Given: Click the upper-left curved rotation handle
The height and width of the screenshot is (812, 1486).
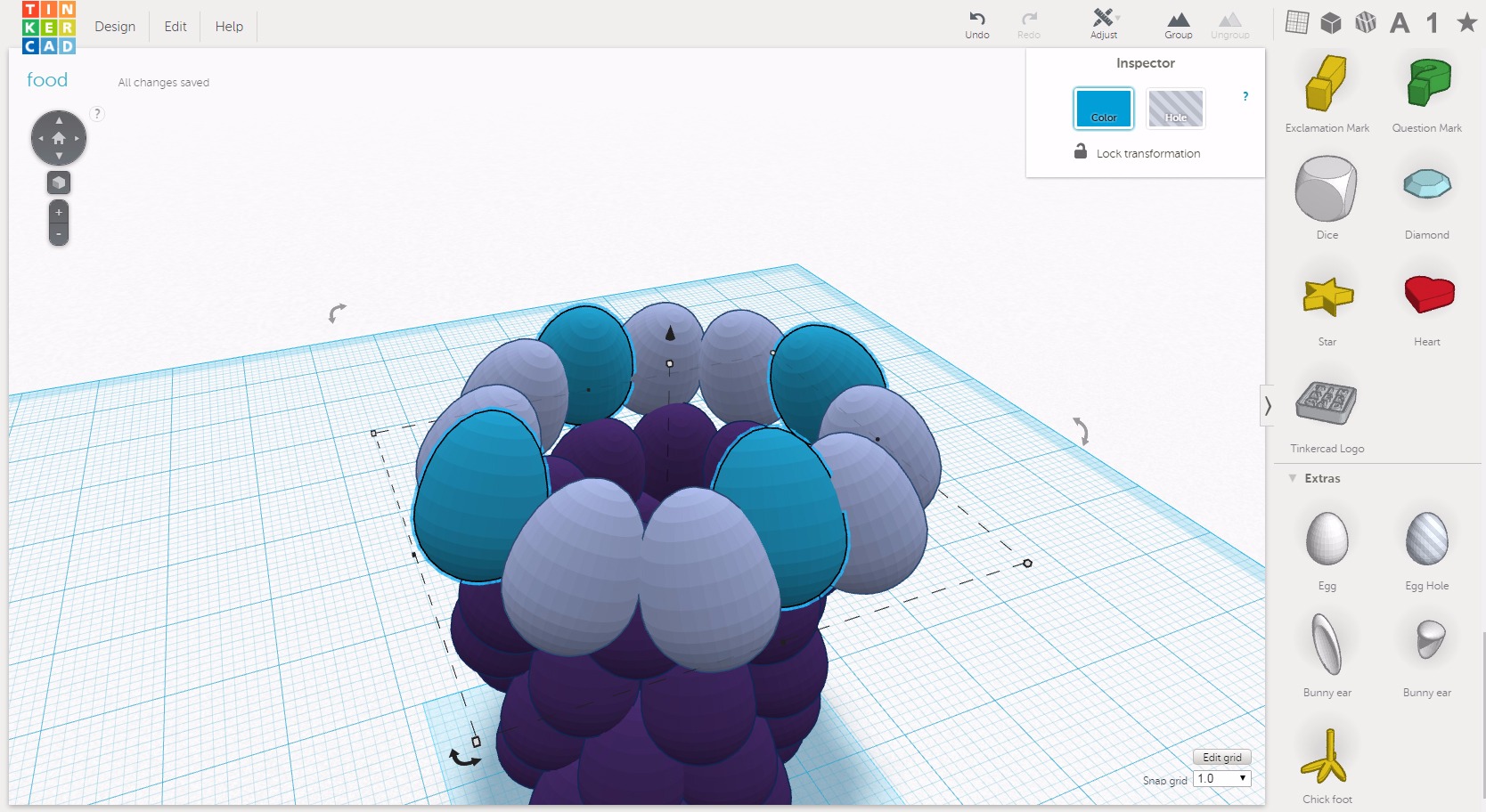Looking at the screenshot, I should 337,313.
